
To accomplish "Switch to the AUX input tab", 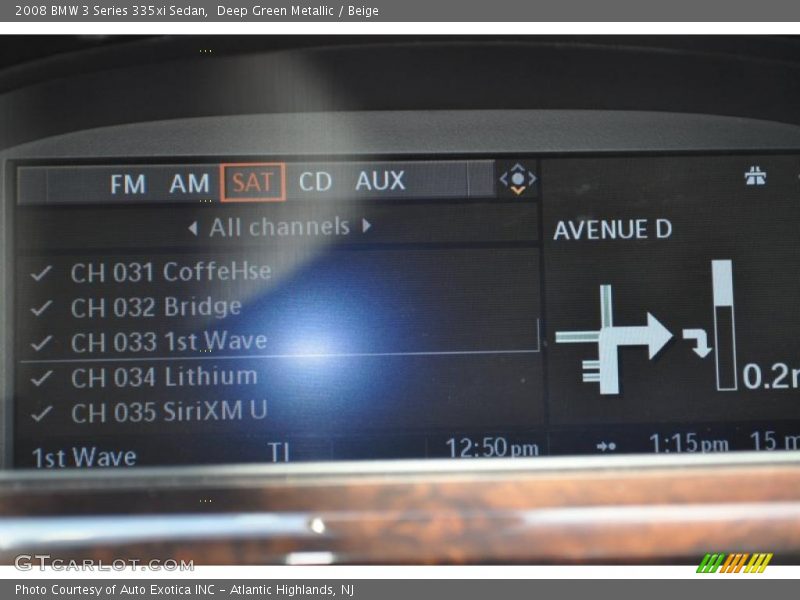I will (x=380, y=181).
